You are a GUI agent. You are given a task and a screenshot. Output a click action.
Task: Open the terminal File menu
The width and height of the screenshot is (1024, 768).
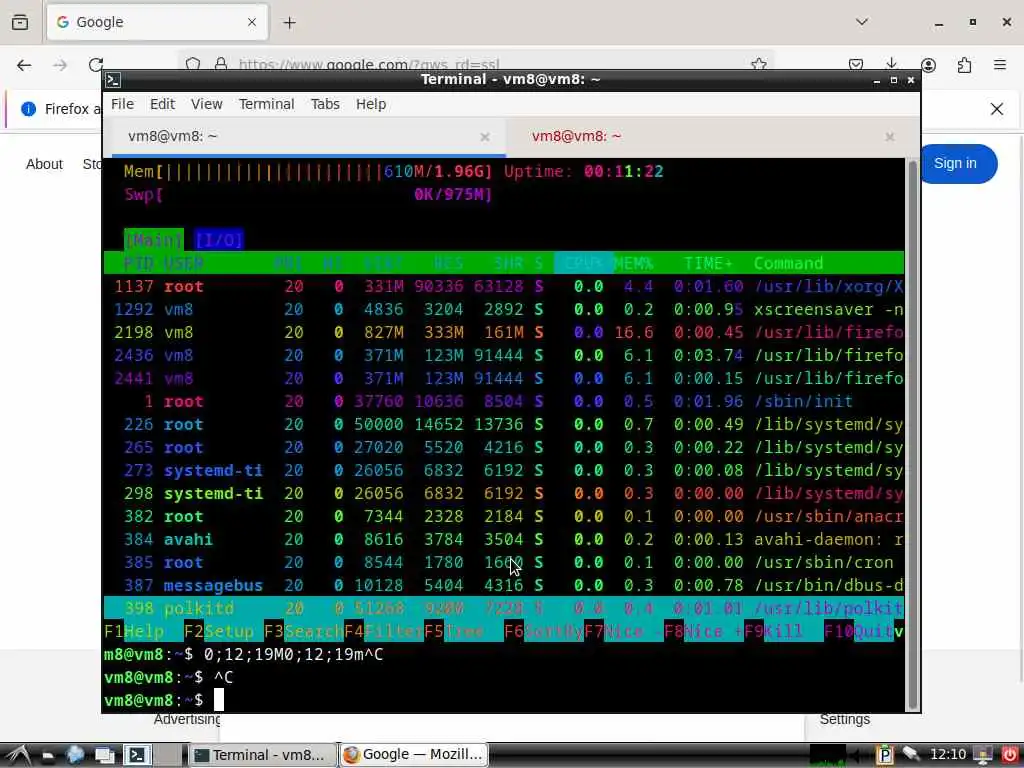pyautogui.click(x=122, y=104)
